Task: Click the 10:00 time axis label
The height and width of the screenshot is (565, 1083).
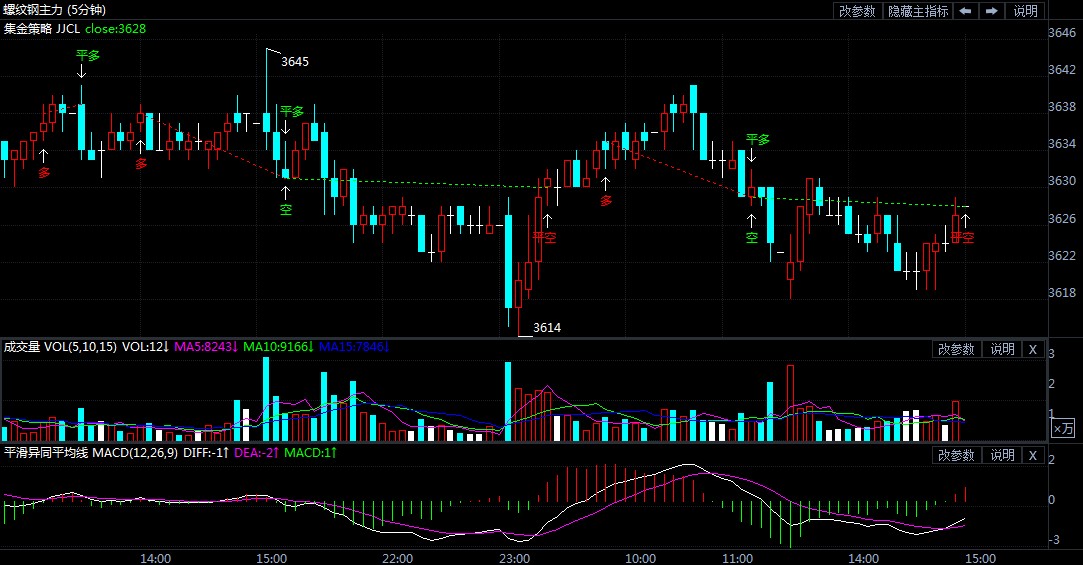Action: 640,558
